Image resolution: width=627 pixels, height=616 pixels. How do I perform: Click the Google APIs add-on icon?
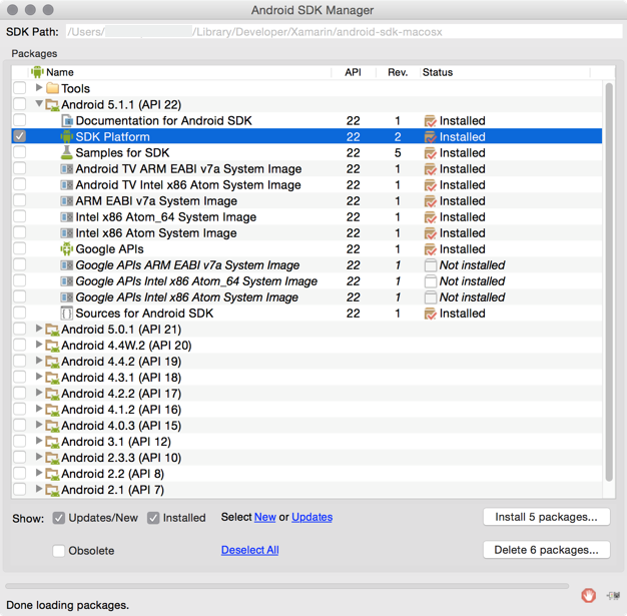pyautogui.click(x=67, y=249)
